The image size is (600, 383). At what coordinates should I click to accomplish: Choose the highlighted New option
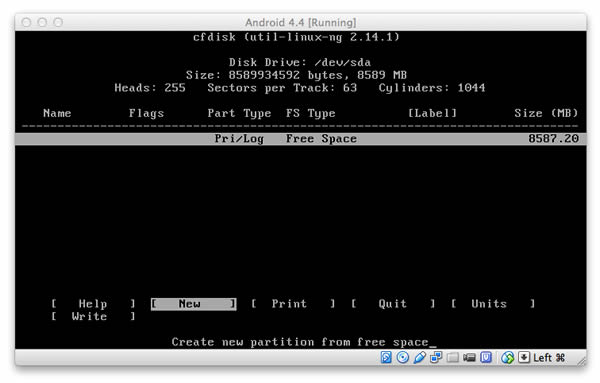tap(193, 304)
